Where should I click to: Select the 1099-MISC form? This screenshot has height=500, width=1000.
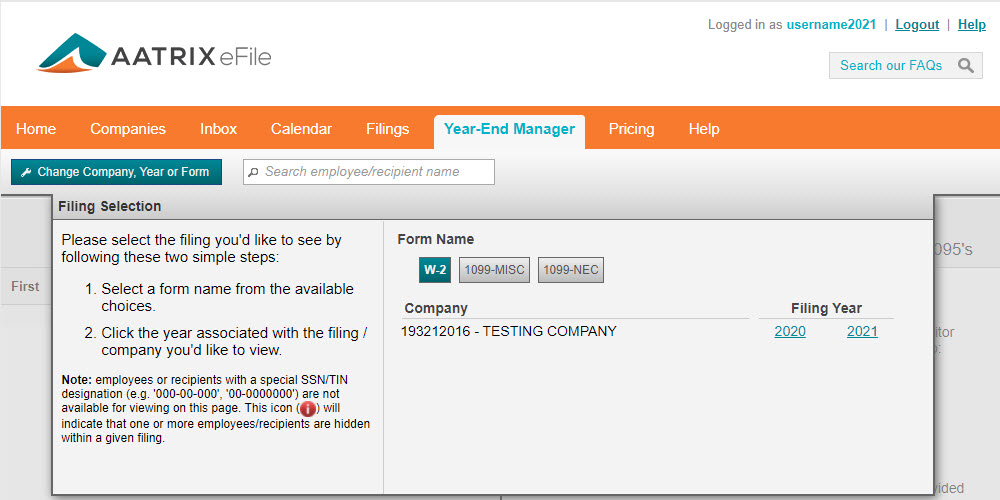[x=495, y=270]
